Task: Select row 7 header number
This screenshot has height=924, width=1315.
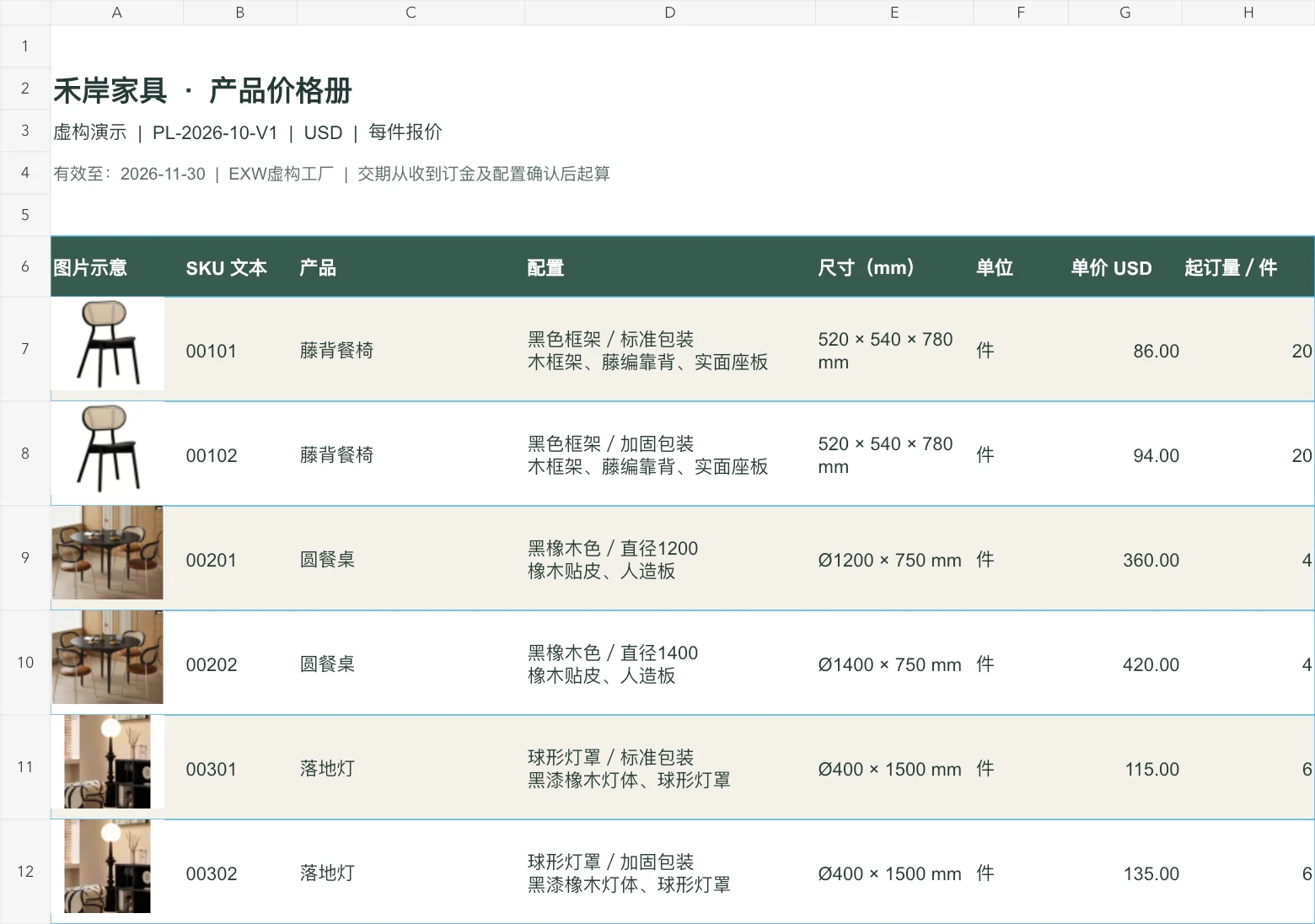Action: pyautogui.click(x=25, y=349)
